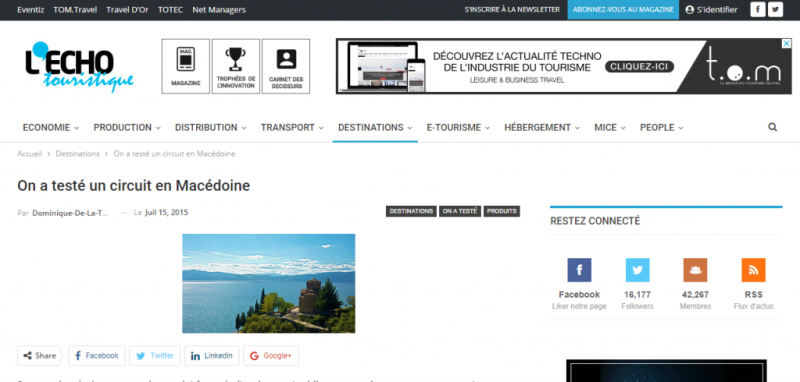Share the article on Linkedin
This screenshot has width=800, height=382.
(x=211, y=355)
